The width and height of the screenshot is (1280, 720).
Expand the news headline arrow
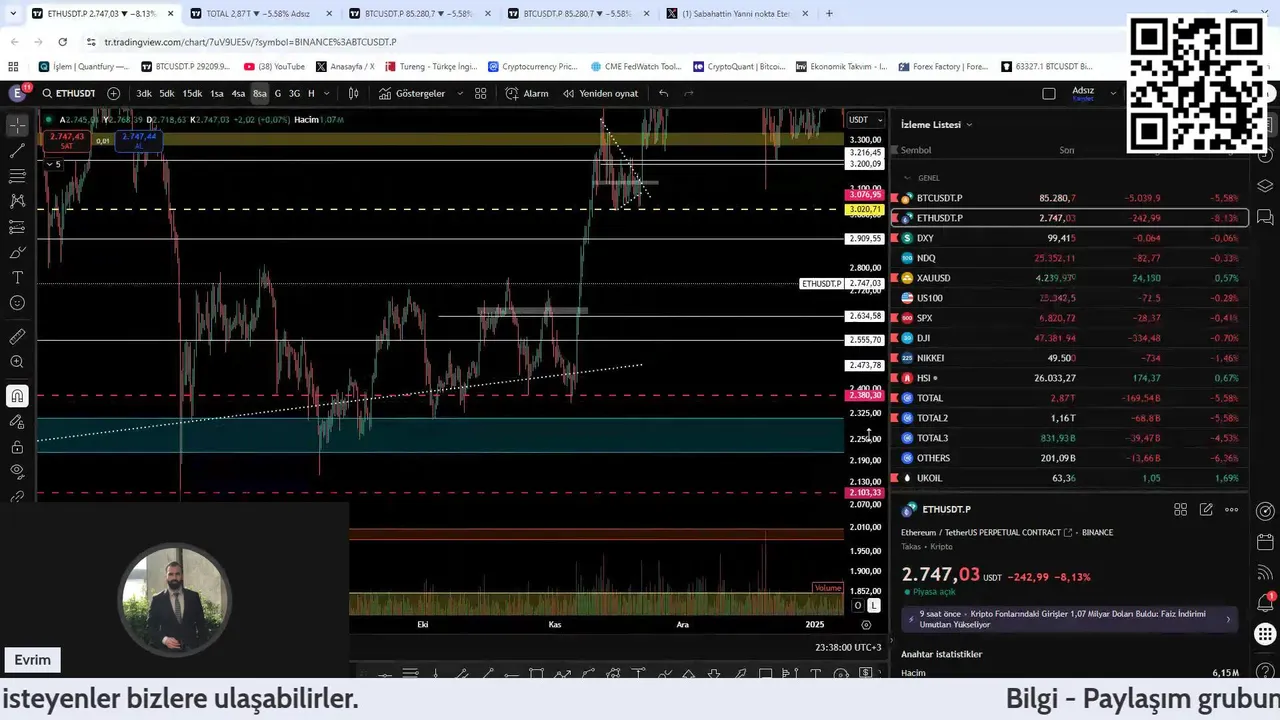(x=1228, y=619)
